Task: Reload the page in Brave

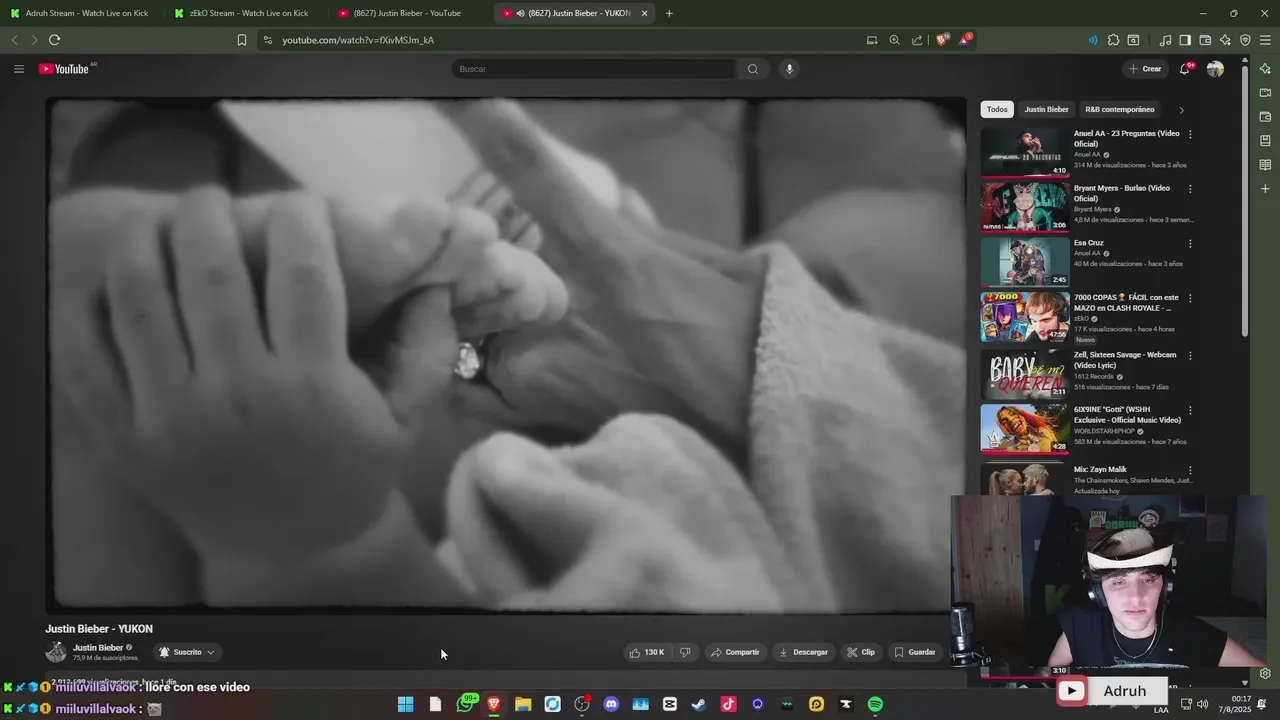Action: 54,40
